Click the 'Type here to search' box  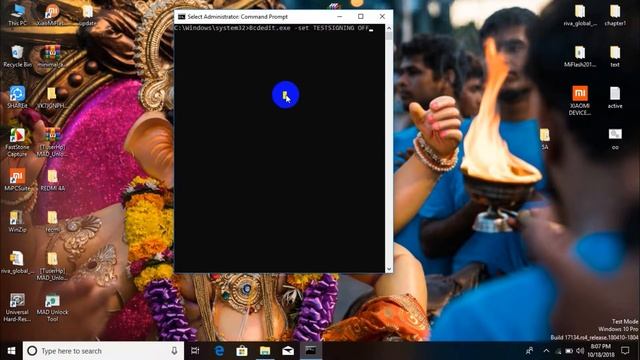coord(103,351)
